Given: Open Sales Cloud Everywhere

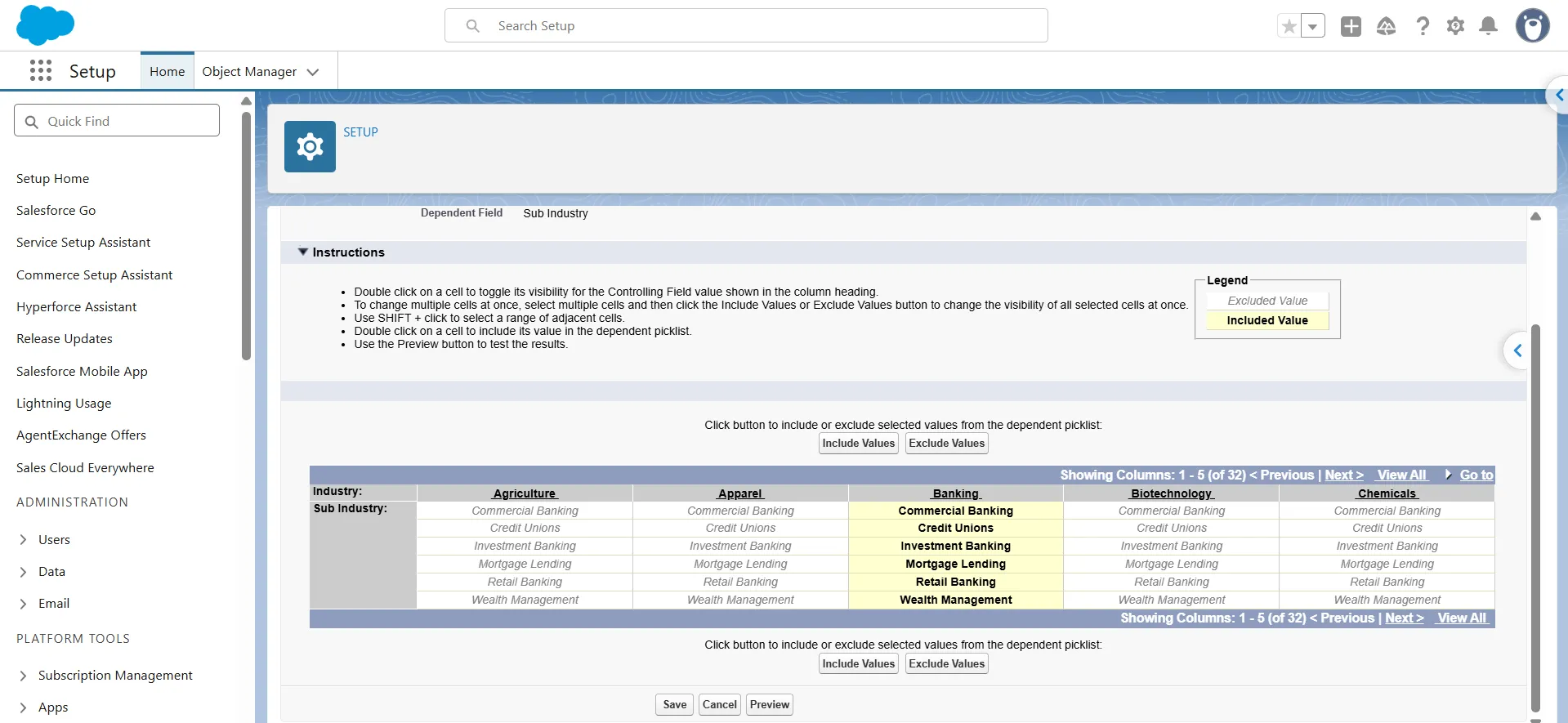Looking at the screenshot, I should pyautogui.click(x=85, y=468).
